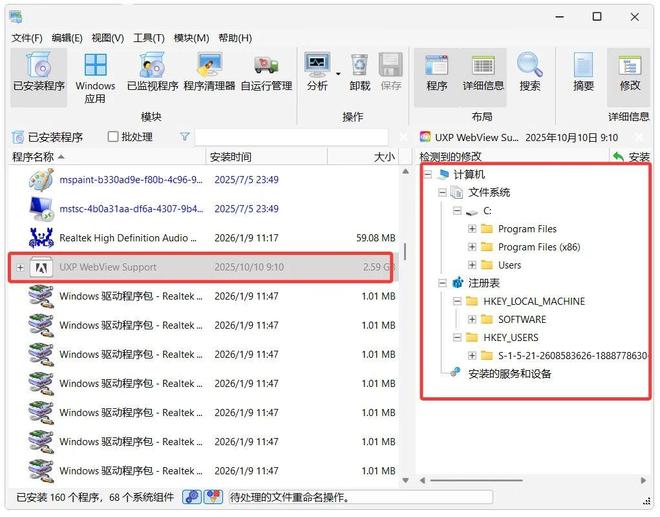Screen dimensions: 660x517
Task: Open the 已安装程序 module in ribbon
Action: tap(39, 77)
